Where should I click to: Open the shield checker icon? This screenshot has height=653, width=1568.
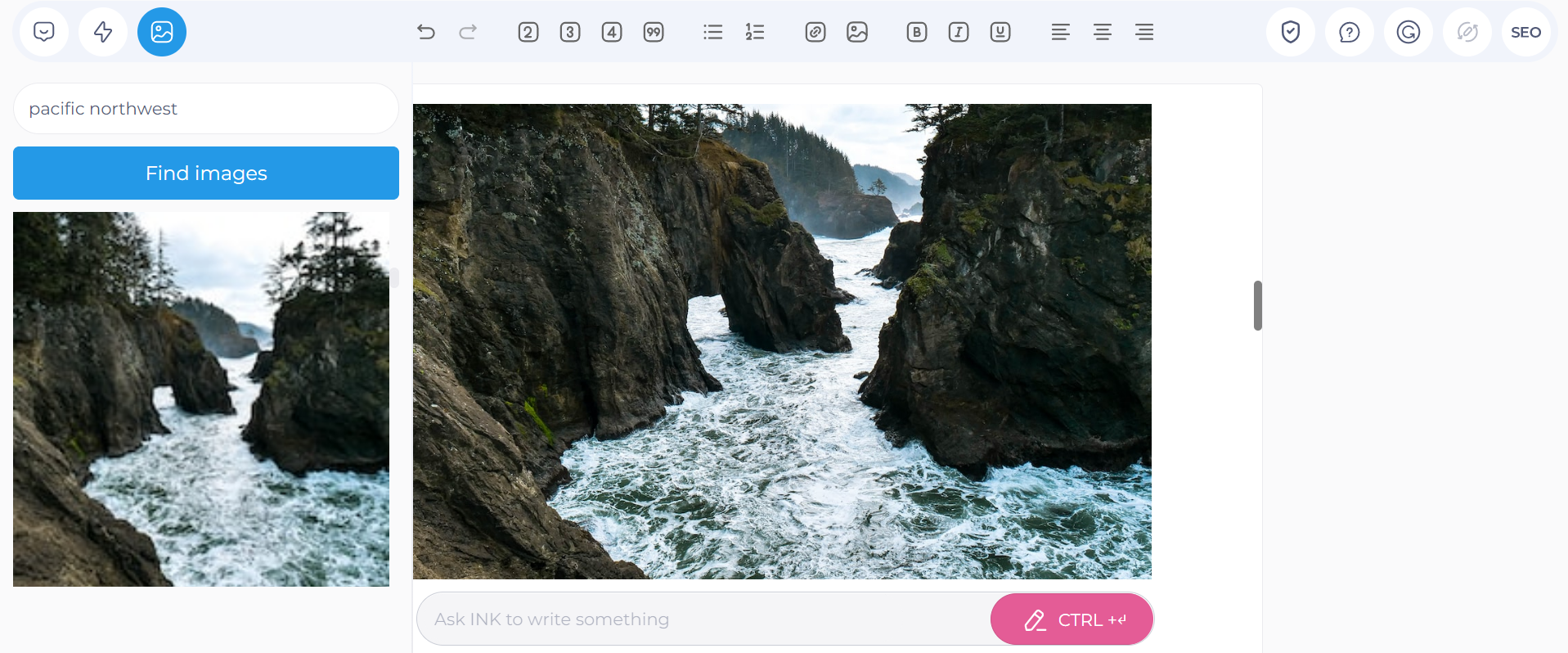pyautogui.click(x=1291, y=32)
